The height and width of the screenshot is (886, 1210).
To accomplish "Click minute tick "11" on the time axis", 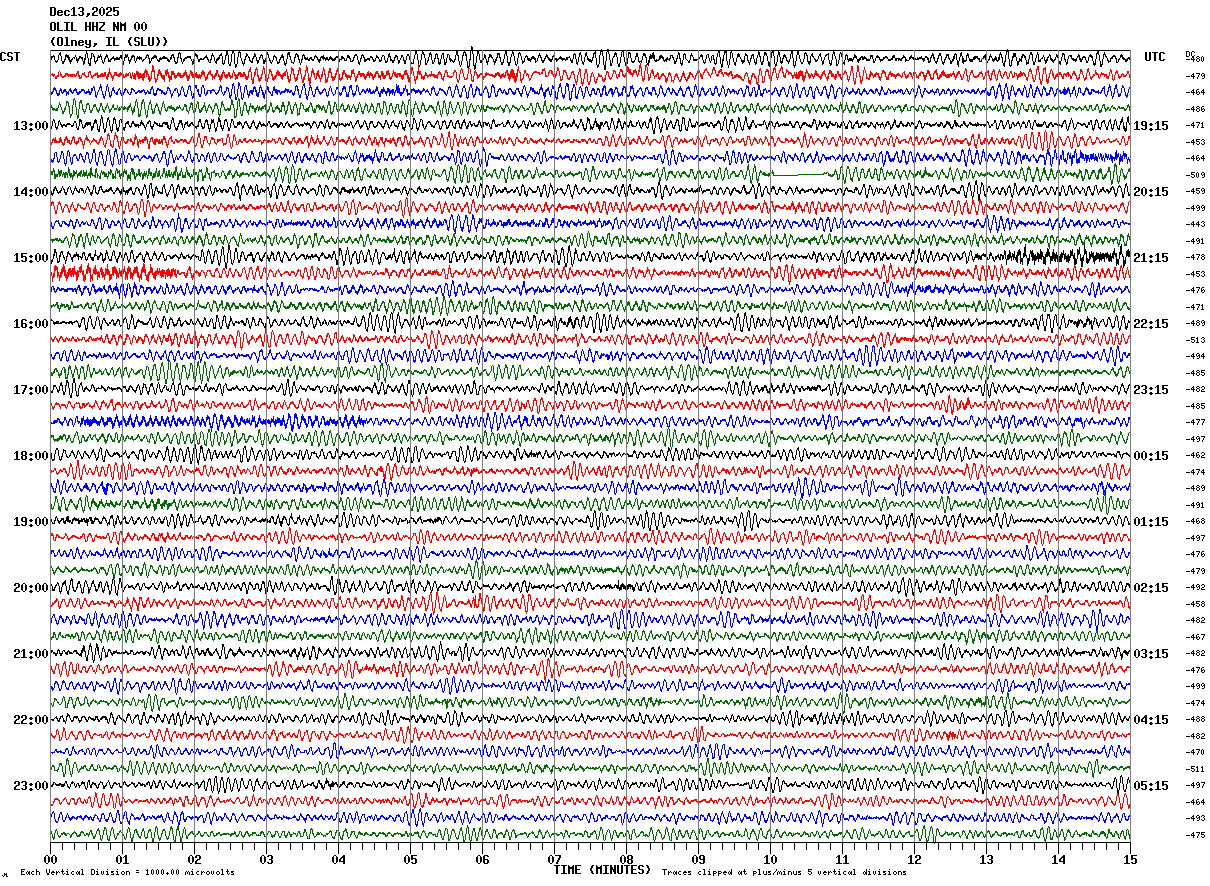I will click(842, 859).
